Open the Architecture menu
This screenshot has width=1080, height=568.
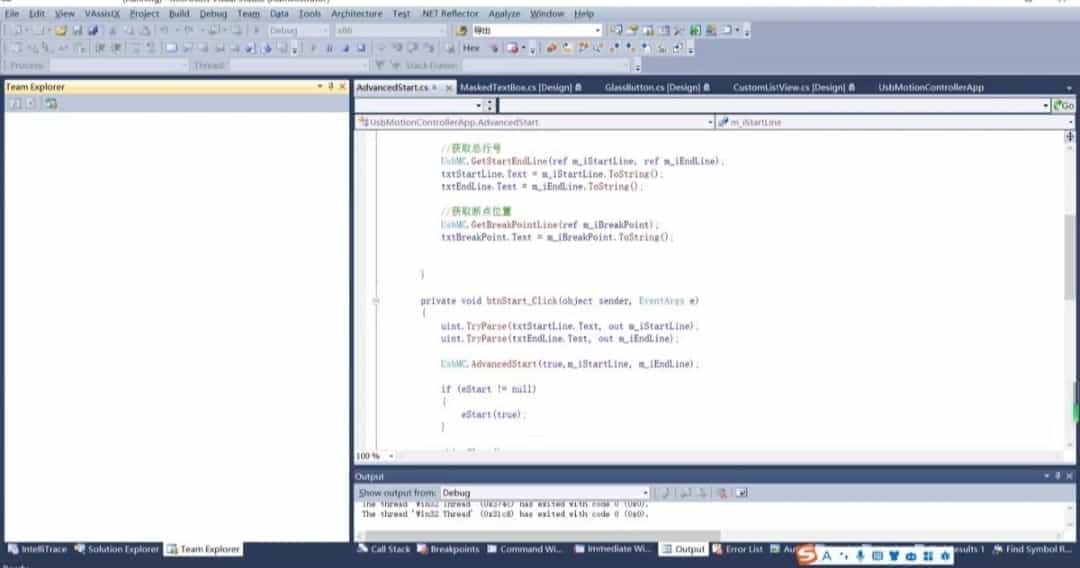point(356,14)
